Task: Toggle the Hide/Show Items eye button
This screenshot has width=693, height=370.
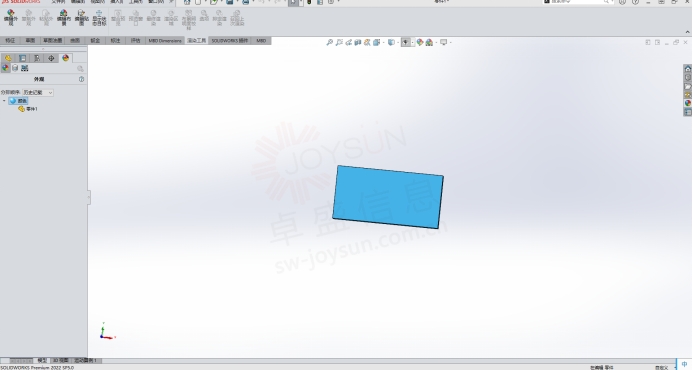Action: (x=405, y=42)
